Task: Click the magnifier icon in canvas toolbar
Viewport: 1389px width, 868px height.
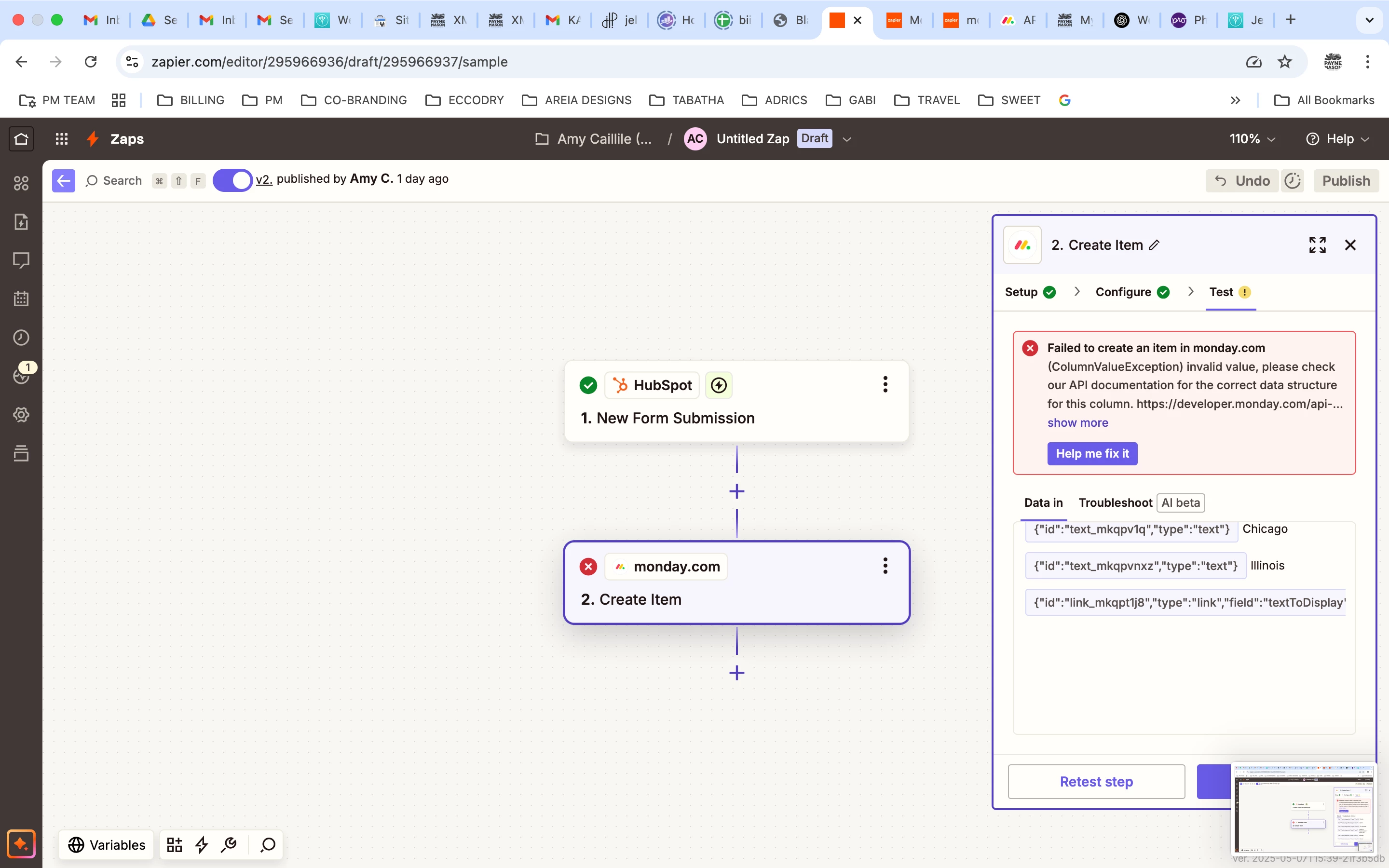Action: [x=268, y=844]
